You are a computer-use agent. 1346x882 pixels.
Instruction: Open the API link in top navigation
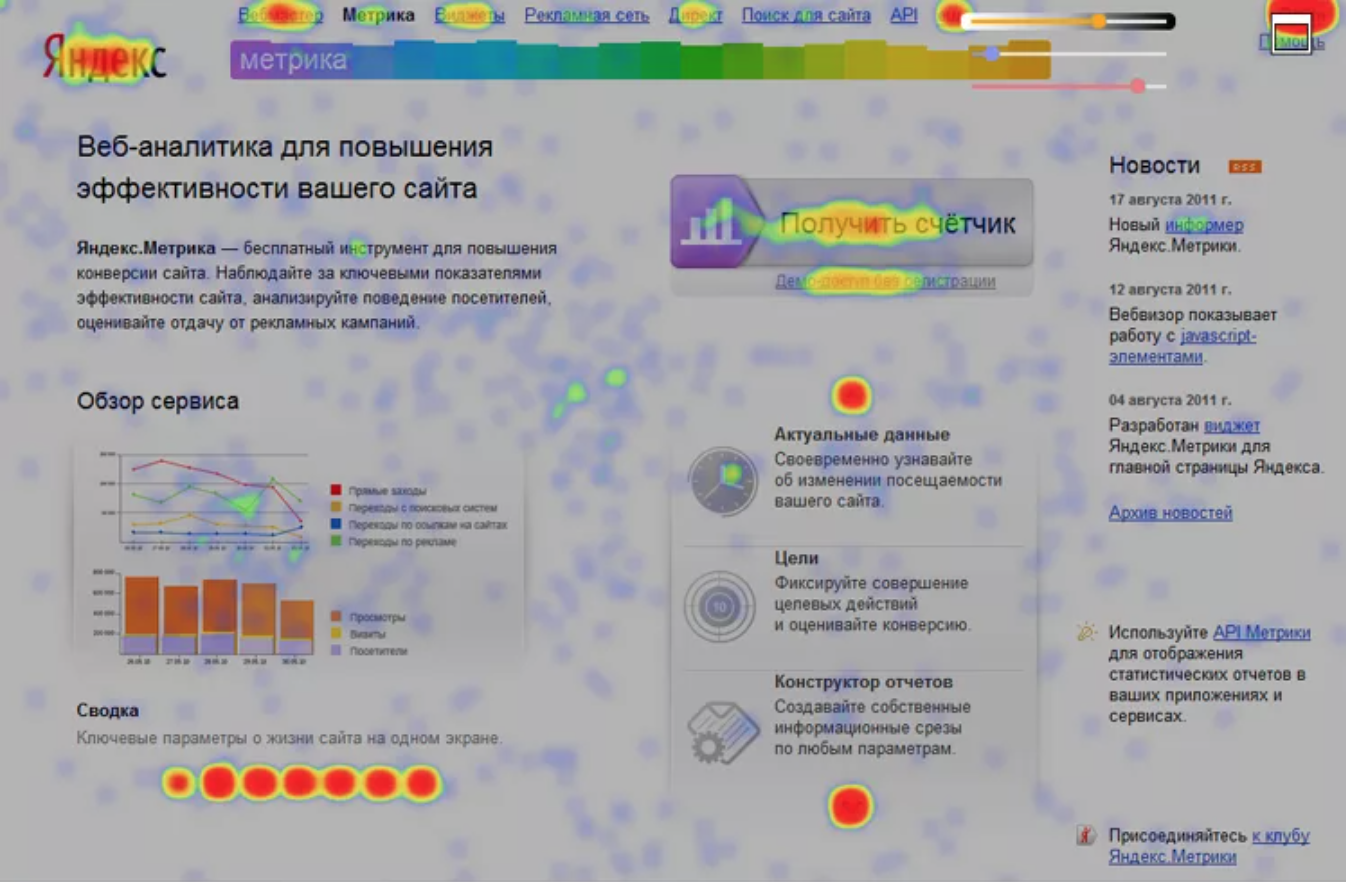click(903, 16)
